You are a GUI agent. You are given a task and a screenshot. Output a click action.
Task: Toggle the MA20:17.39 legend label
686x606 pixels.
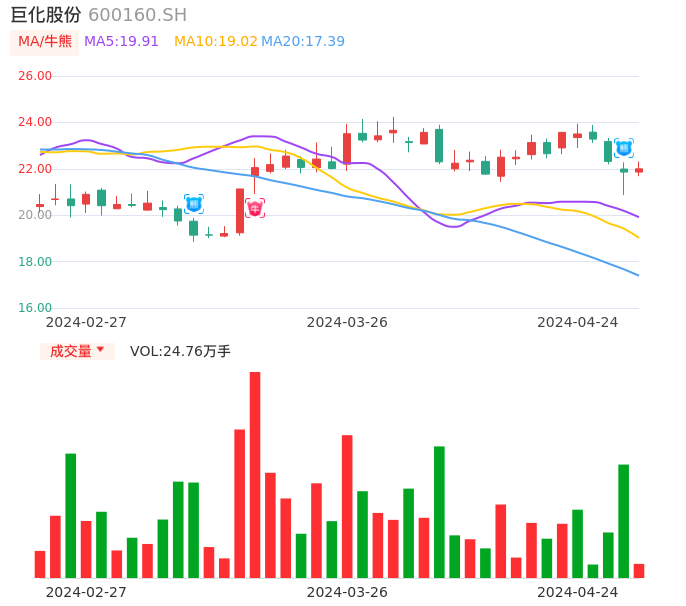click(303, 42)
